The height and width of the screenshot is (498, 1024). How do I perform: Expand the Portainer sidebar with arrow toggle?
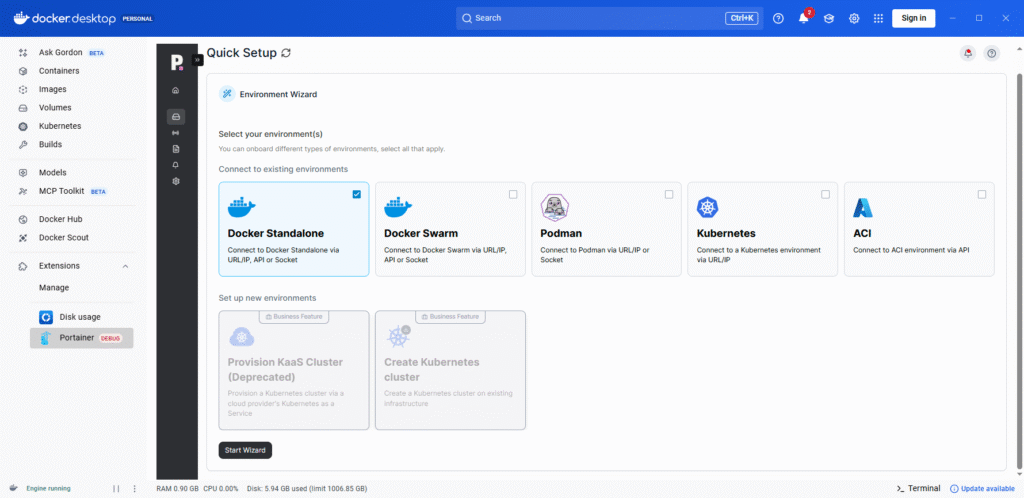coord(197,60)
